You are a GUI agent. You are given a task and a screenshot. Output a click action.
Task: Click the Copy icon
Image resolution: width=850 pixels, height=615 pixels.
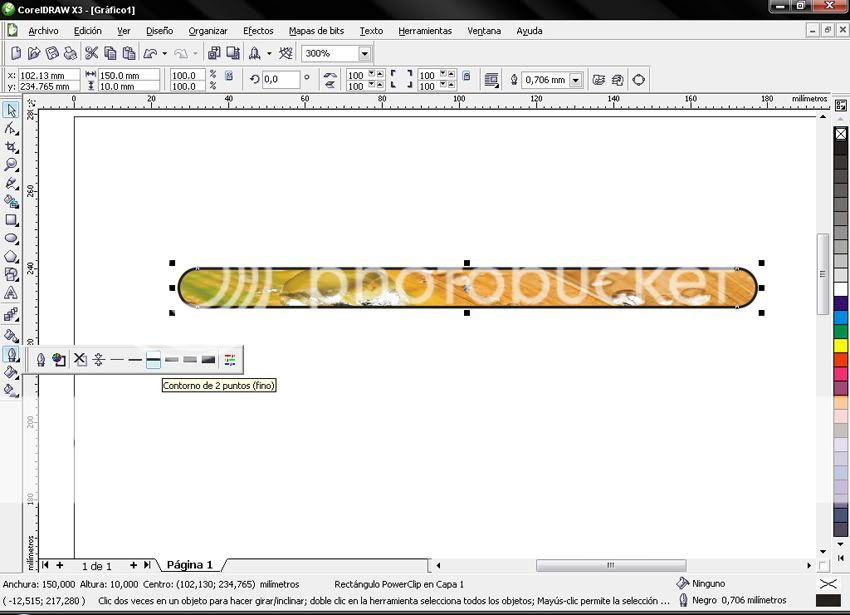tap(110, 53)
